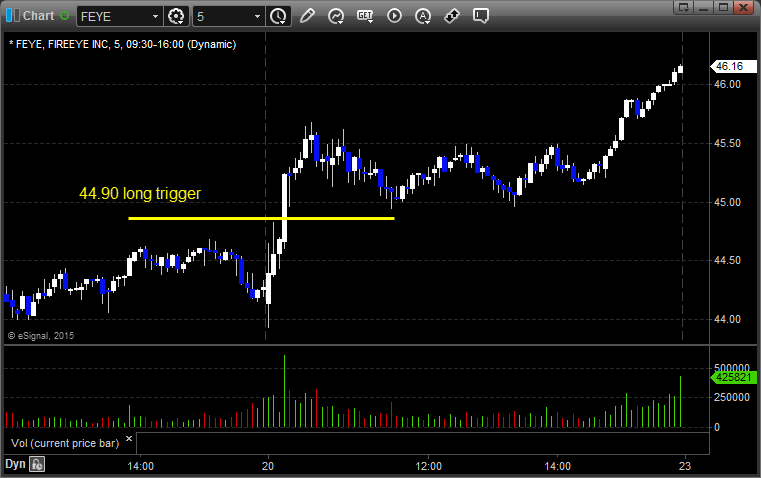761x478 pixels.
Task: Click the tallest green volume bar
Action: [284, 391]
